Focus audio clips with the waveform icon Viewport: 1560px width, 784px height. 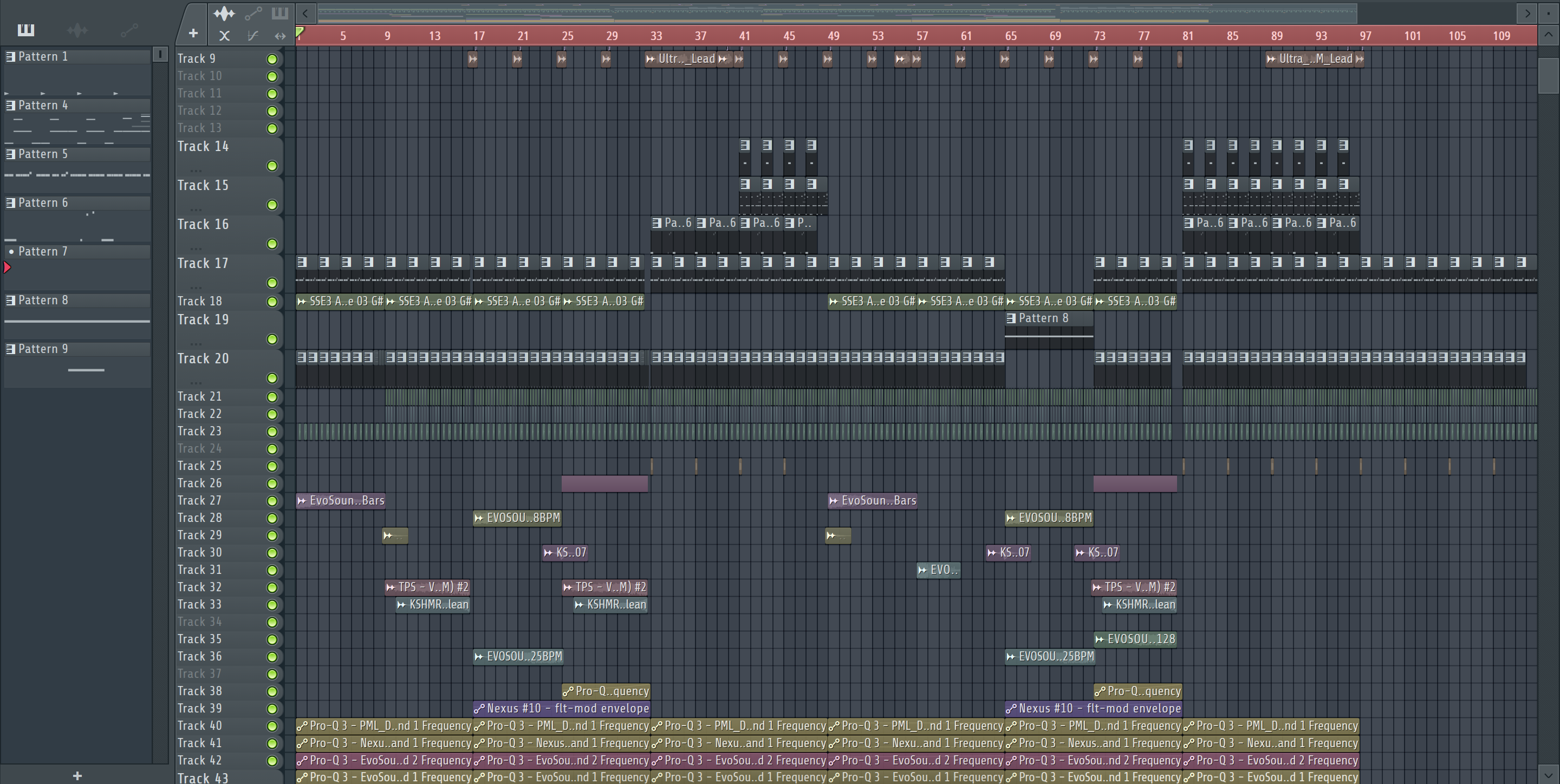click(x=224, y=12)
